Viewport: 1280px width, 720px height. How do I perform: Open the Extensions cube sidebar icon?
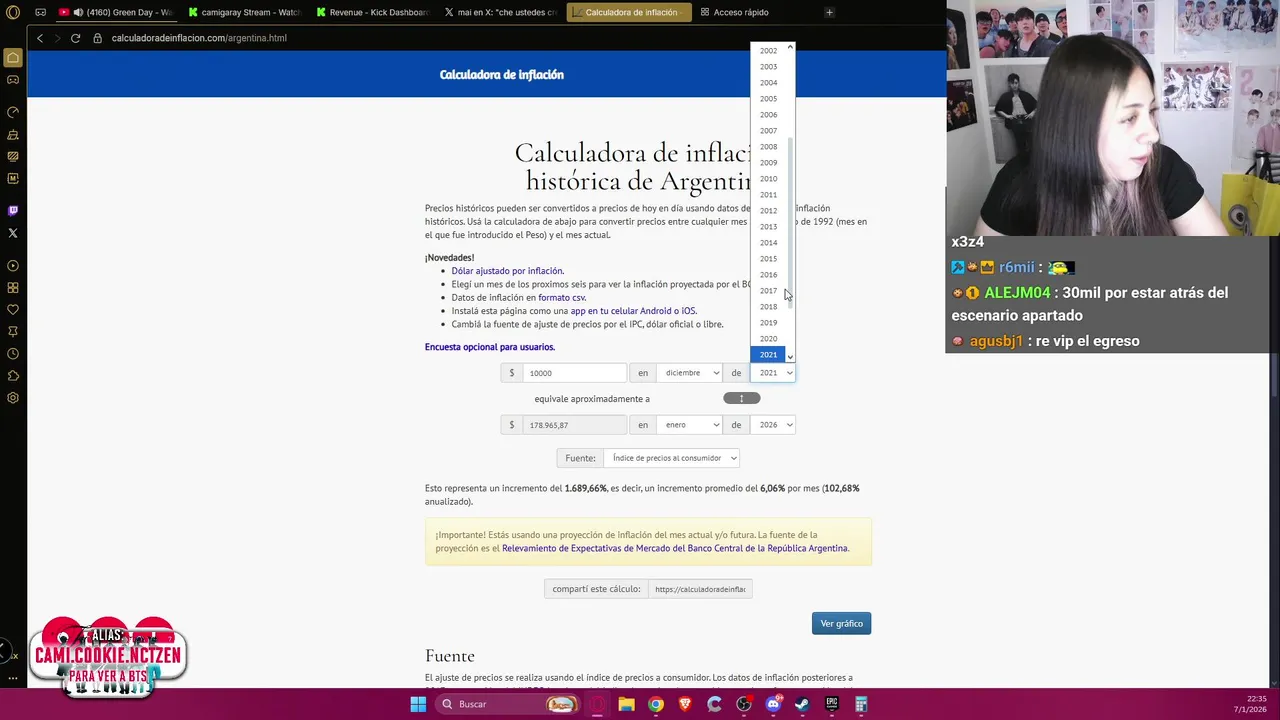(13, 376)
